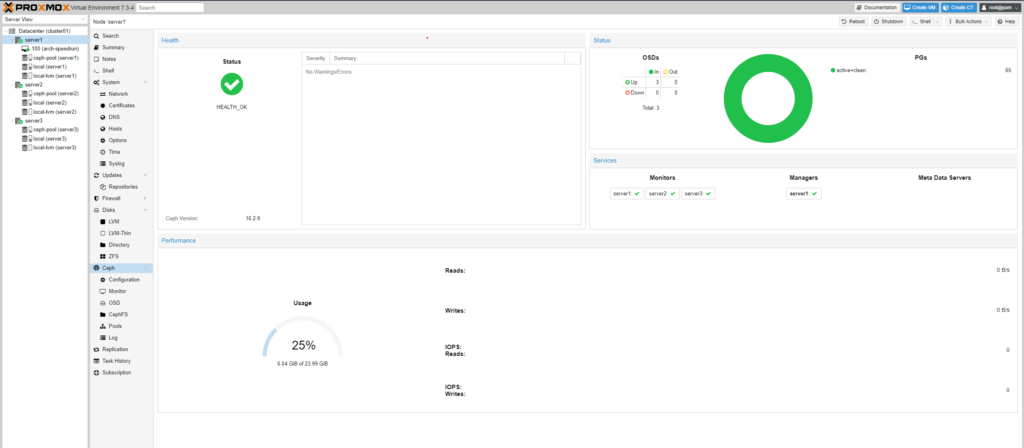Click the Datacenter building icon
Image resolution: width=1024 pixels, height=448 pixels.
point(12,31)
